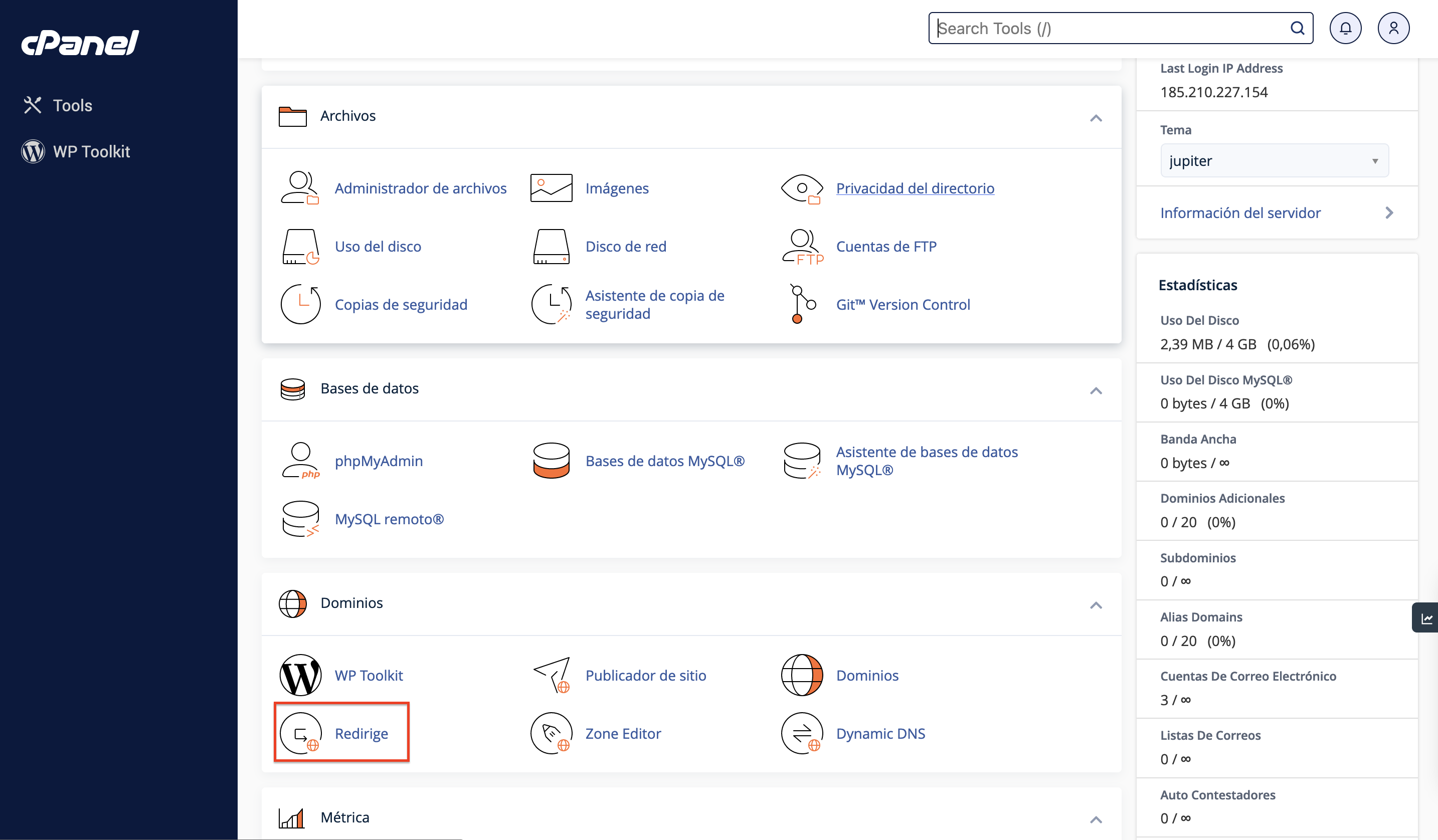Open Copias de seguridad link
This screenshot has width=1438, height=840.
[x=401, y=305]
